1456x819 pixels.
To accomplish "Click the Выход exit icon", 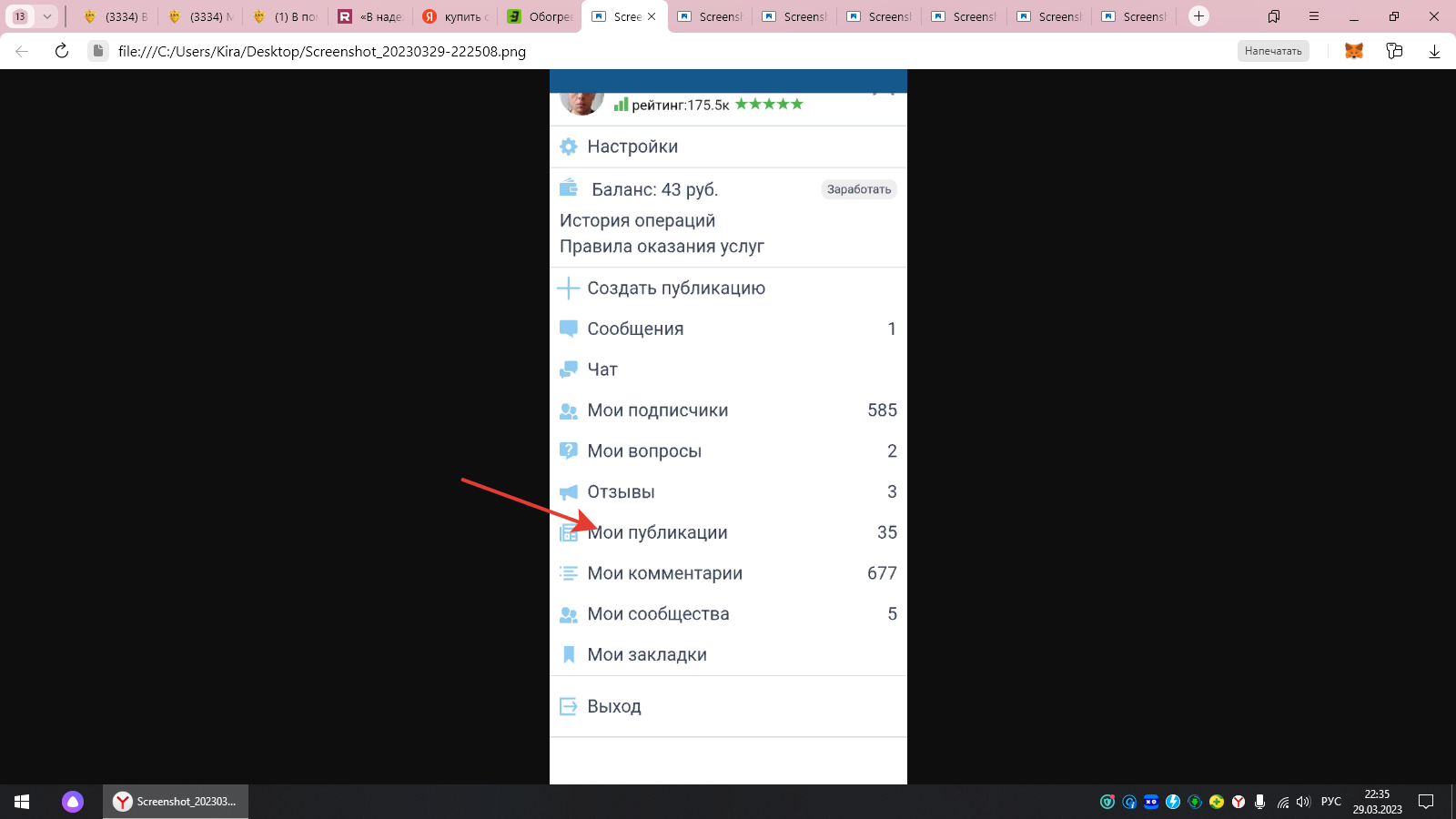I will click(569, 706).
